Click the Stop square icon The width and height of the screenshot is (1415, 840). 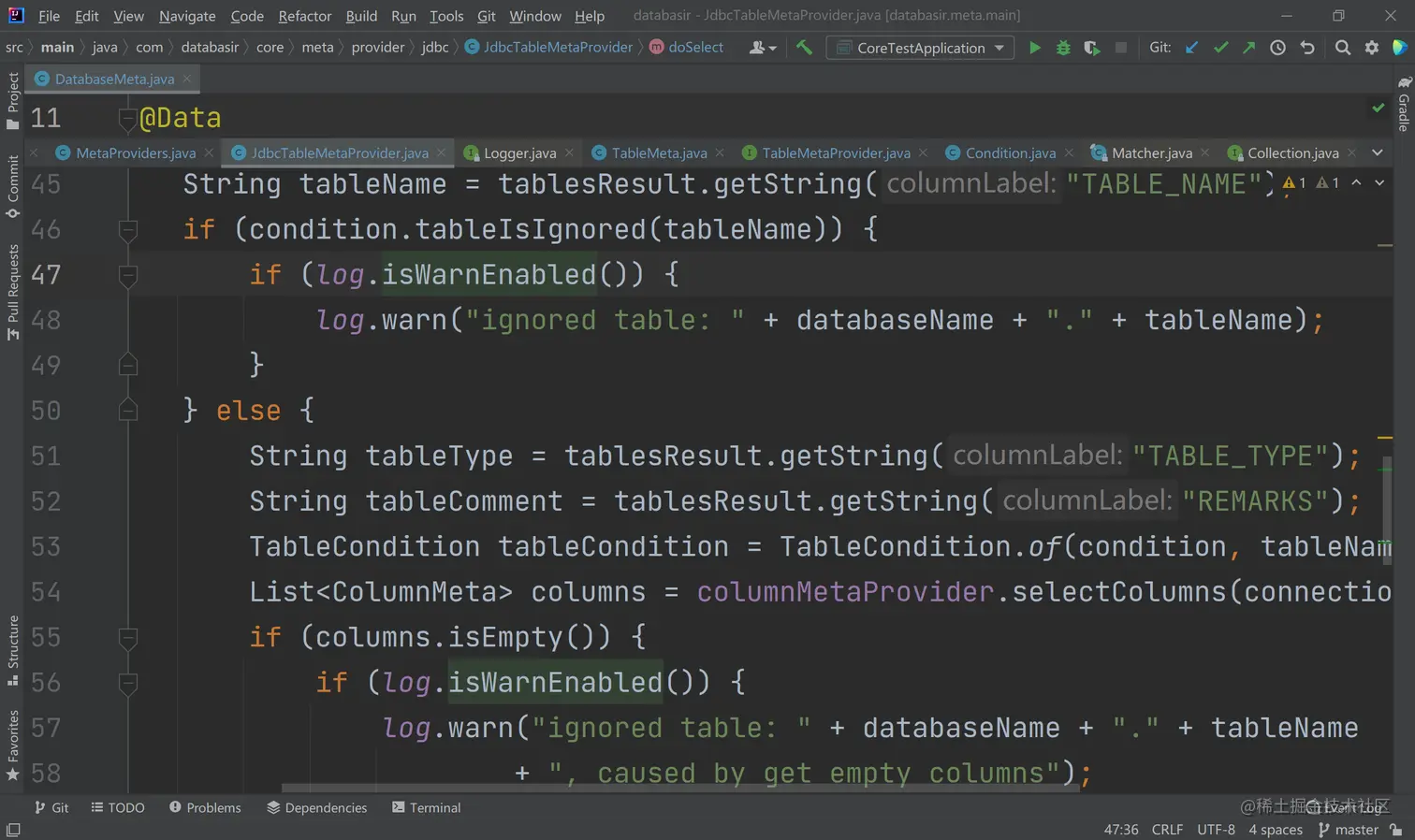pos(1121,48)
